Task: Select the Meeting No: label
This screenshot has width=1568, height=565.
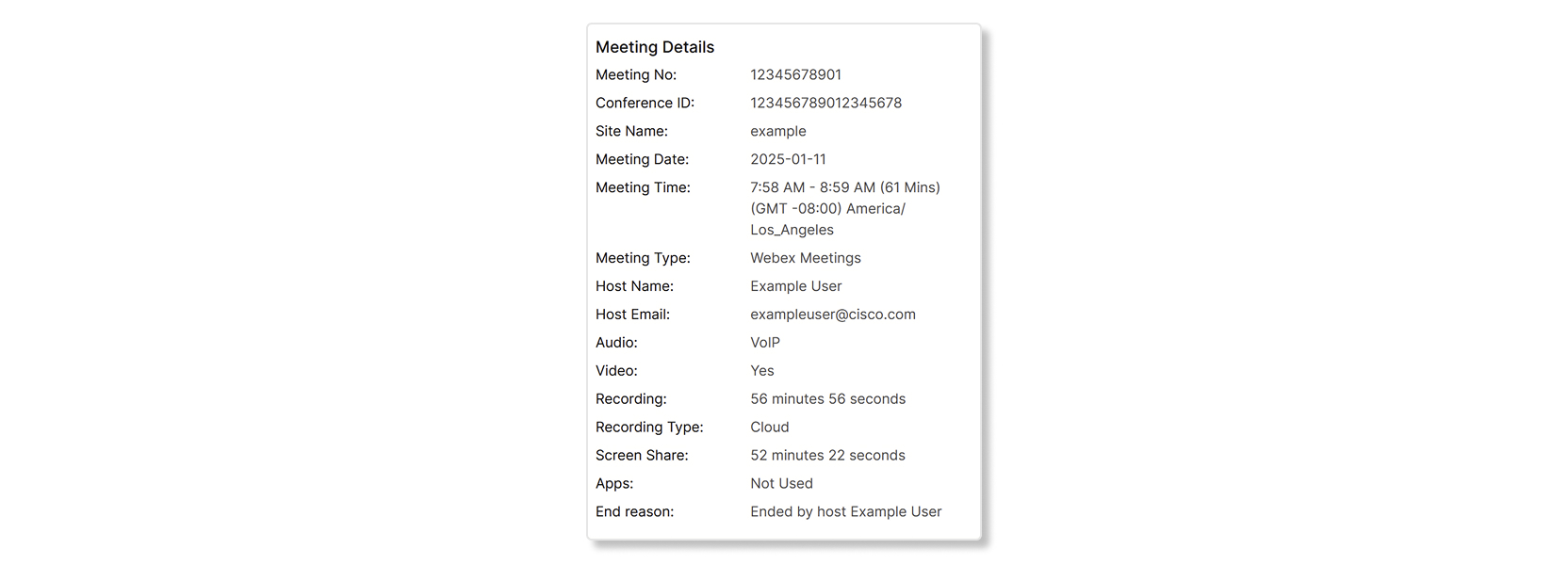Action: 636,74
